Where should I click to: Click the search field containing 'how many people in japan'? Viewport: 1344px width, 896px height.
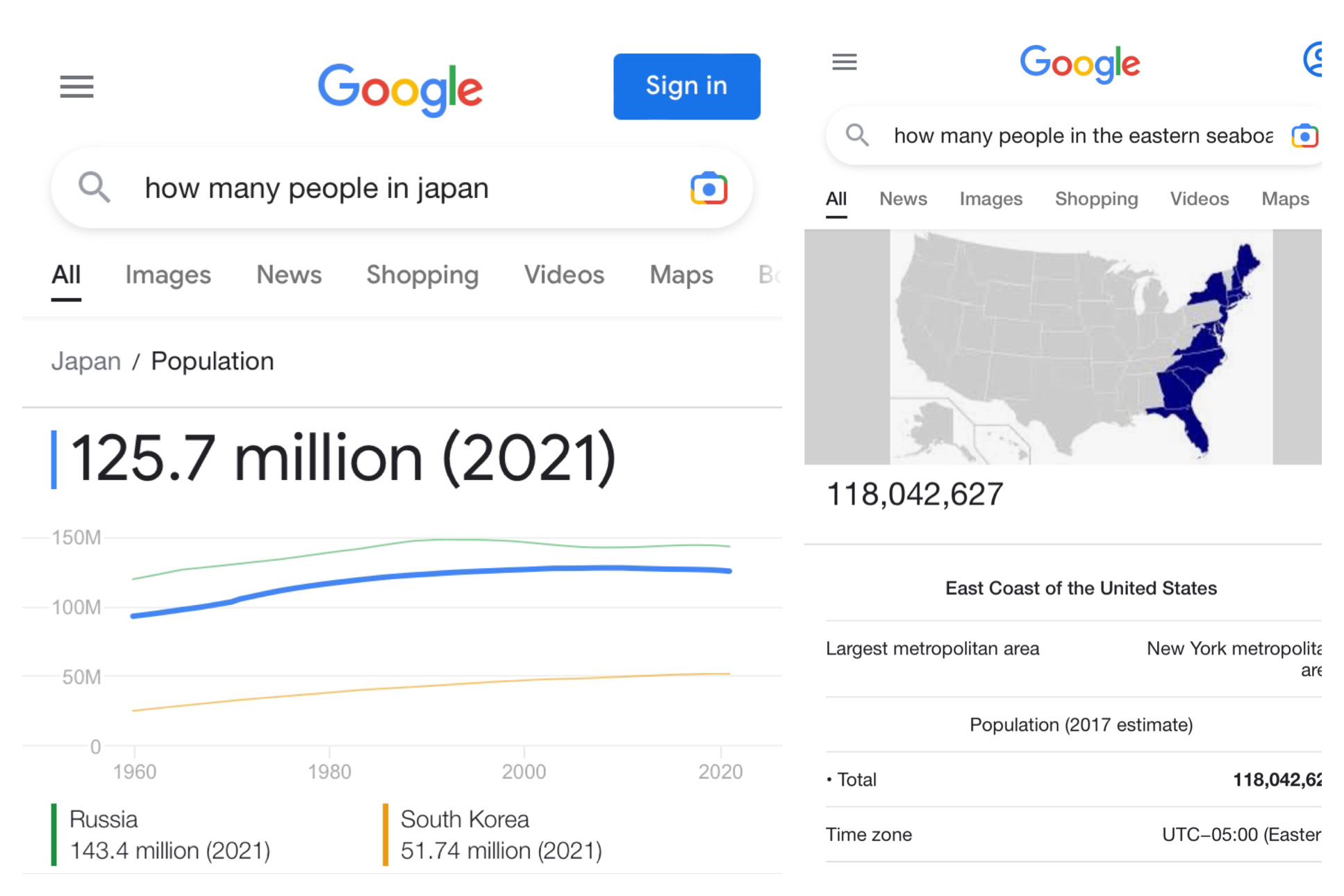[389, 188]
